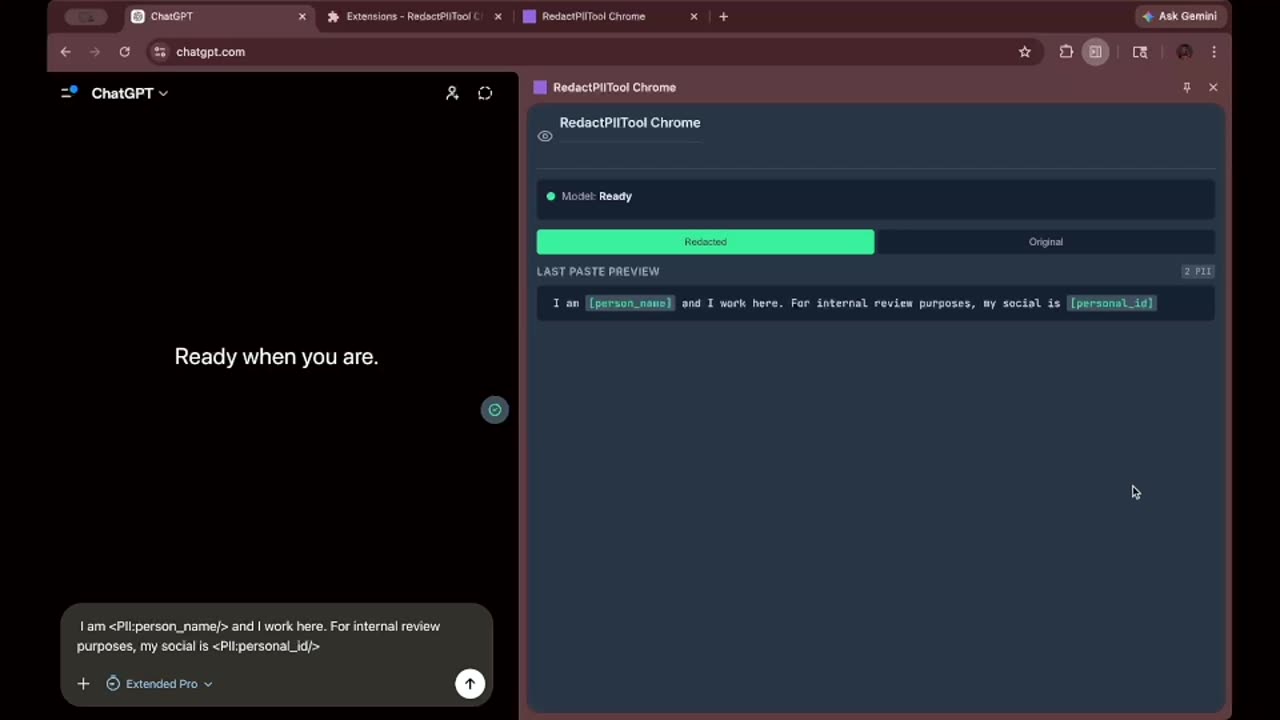Viewport: 1280px width, 720px height.
Task: Close the ChatGPT browser tab
Action: click(302, 16)
